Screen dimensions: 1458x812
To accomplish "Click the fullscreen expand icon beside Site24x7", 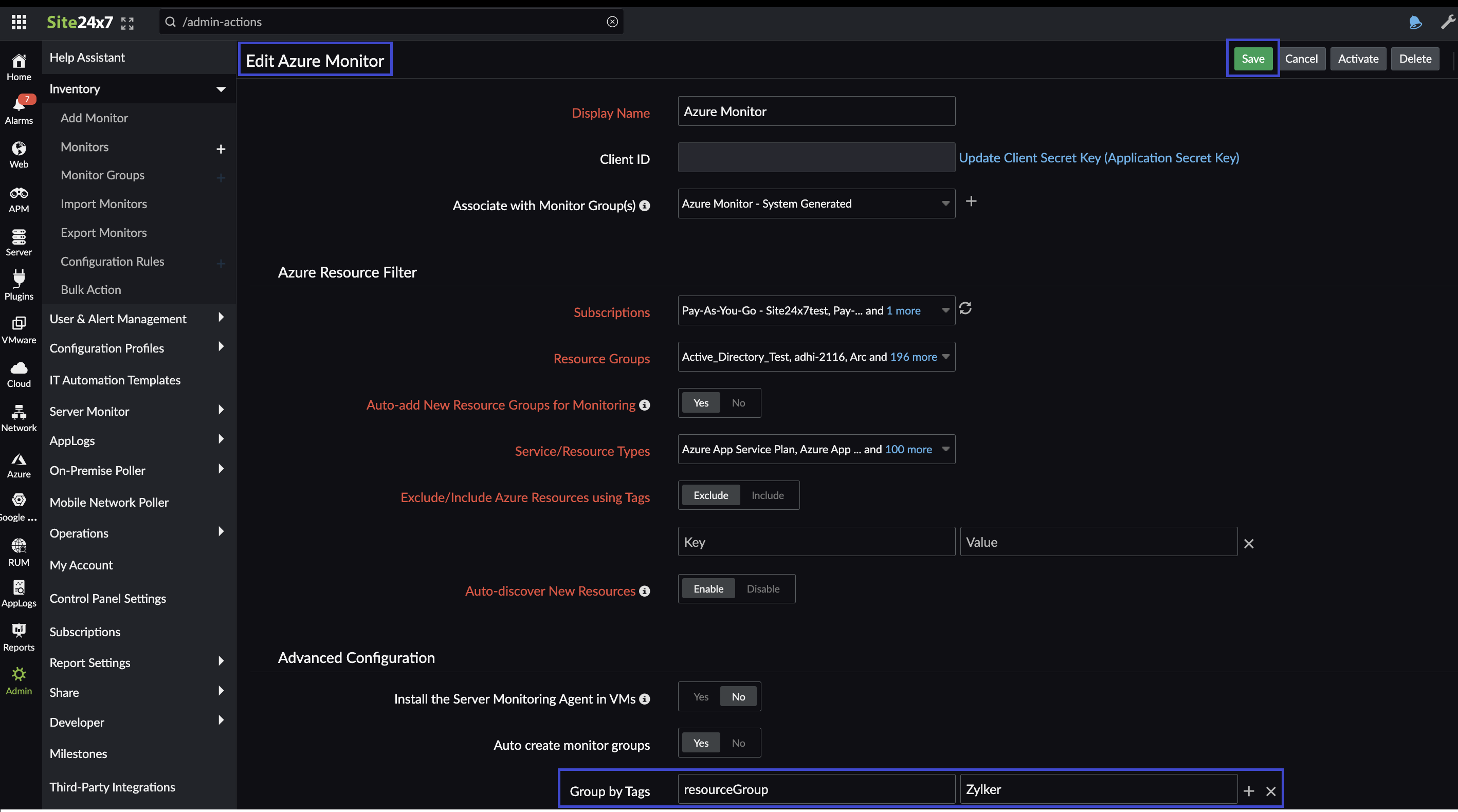I will click(x=127, y=23).
